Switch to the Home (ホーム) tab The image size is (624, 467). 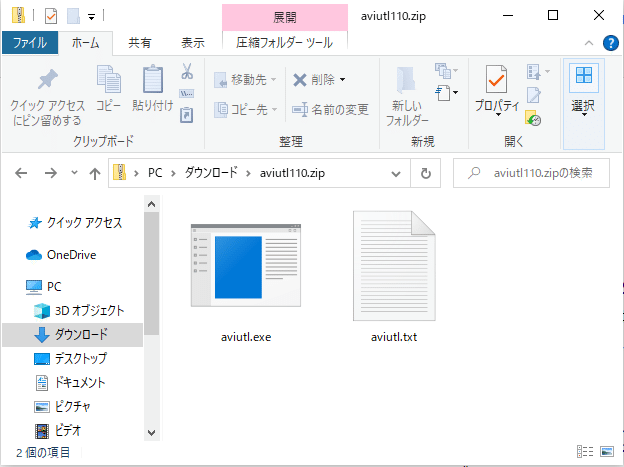click(86, 43)
